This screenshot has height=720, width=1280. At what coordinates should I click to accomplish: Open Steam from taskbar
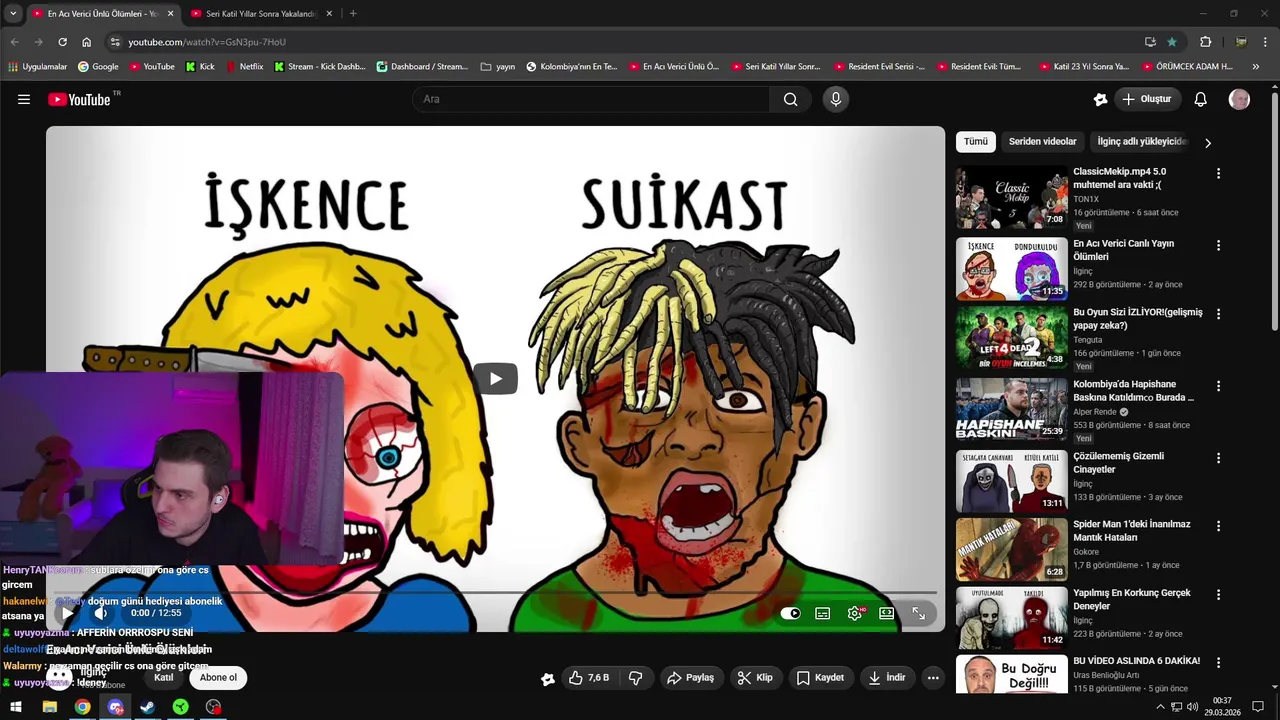tap(147, 707)
